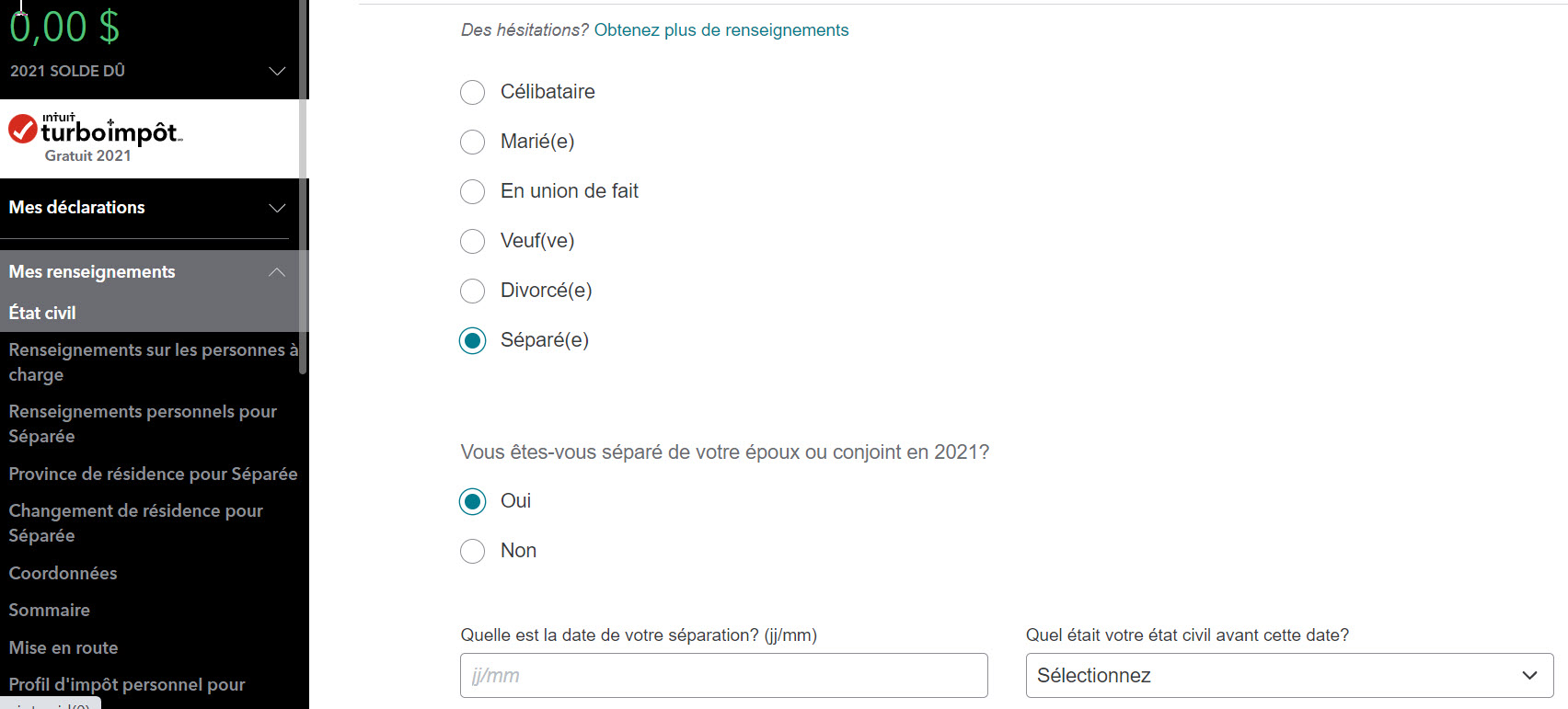The height and width of the screenshot is (709, 1568).
Task: Open the Coordonnées sidebar item
Action: tap(63, 573)
